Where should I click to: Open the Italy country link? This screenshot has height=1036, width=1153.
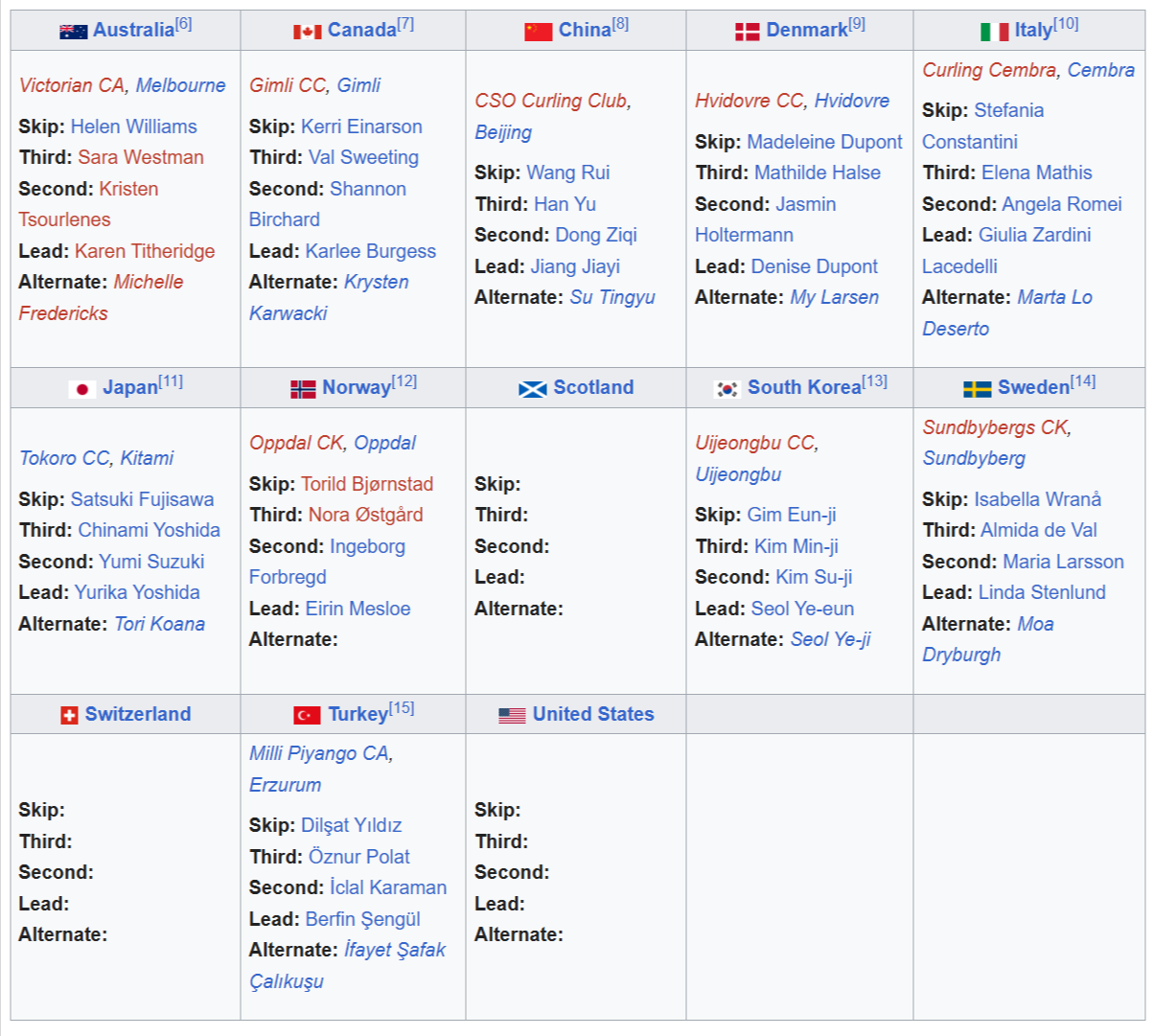[x=1033, y=31]
